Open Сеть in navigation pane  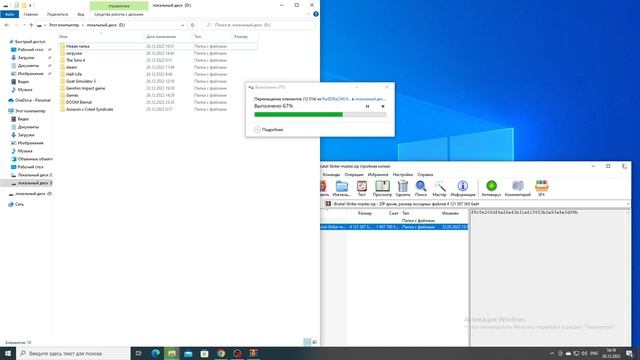(19, 204)
